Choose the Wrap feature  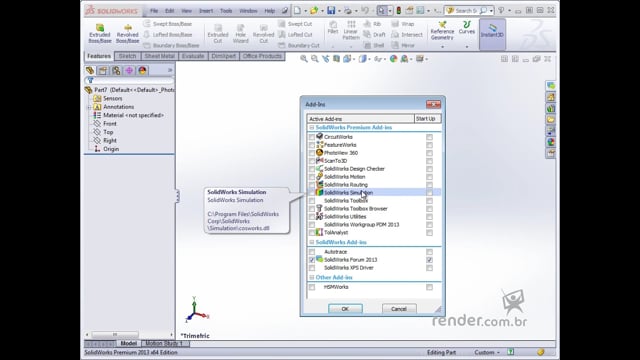(402, 24)
